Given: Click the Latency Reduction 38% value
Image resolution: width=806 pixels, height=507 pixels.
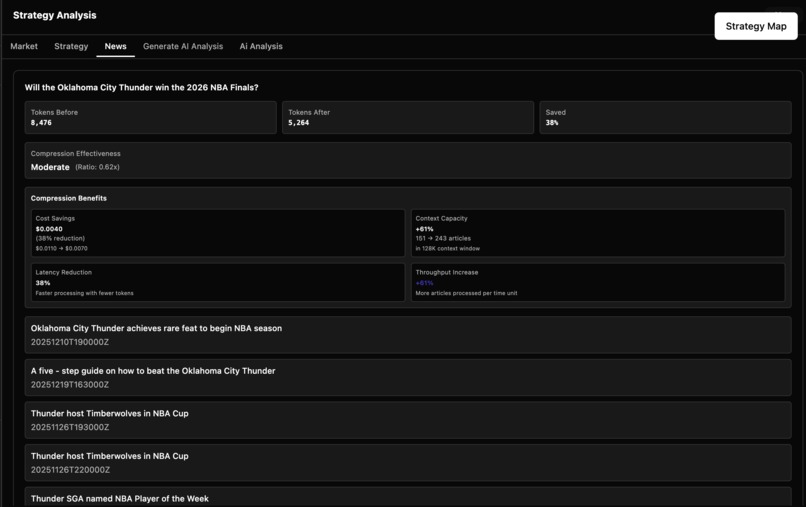Looking at the screenshot, I should [x=43, y=283].
